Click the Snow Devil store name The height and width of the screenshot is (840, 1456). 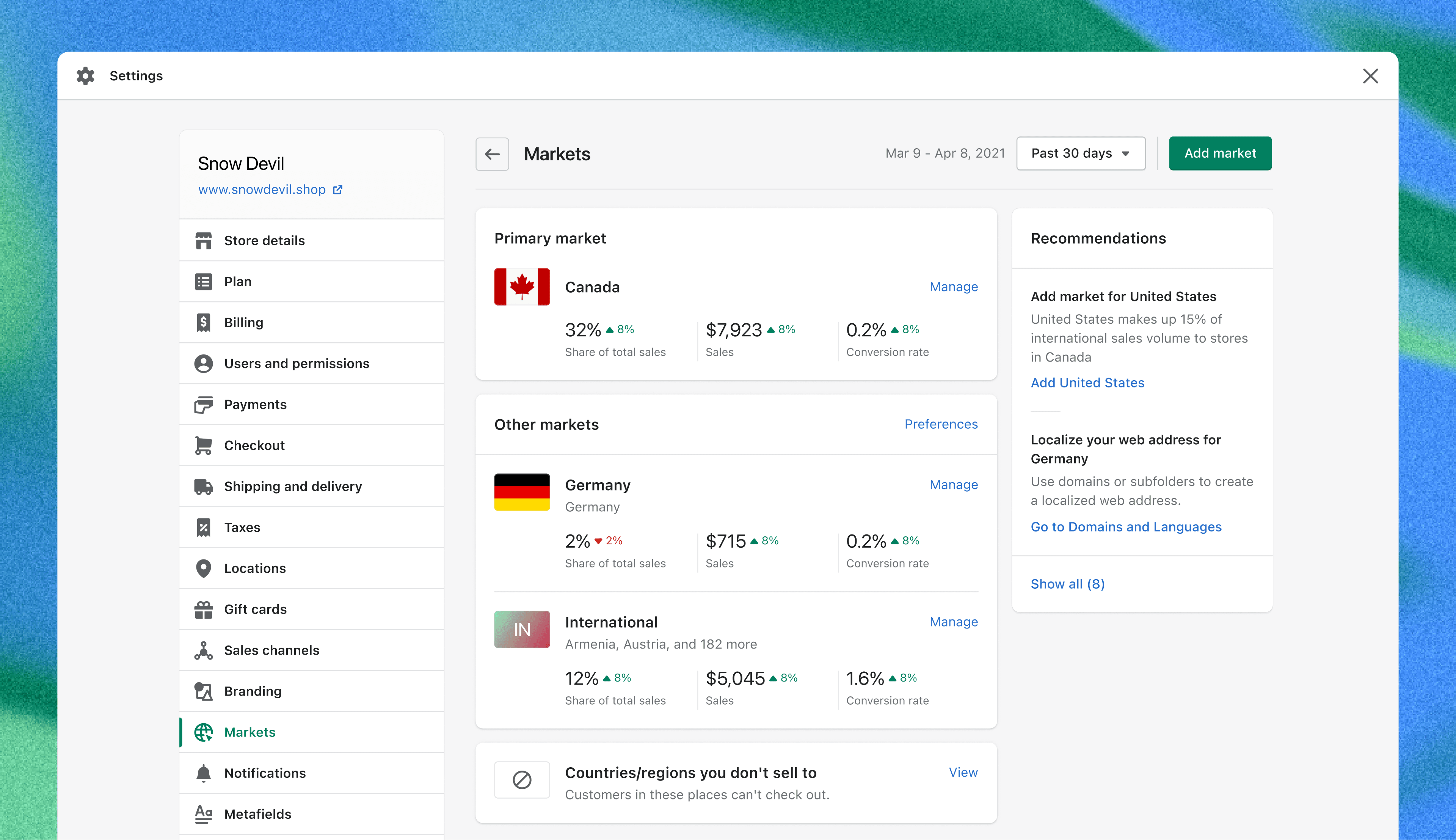coord(241,164)
